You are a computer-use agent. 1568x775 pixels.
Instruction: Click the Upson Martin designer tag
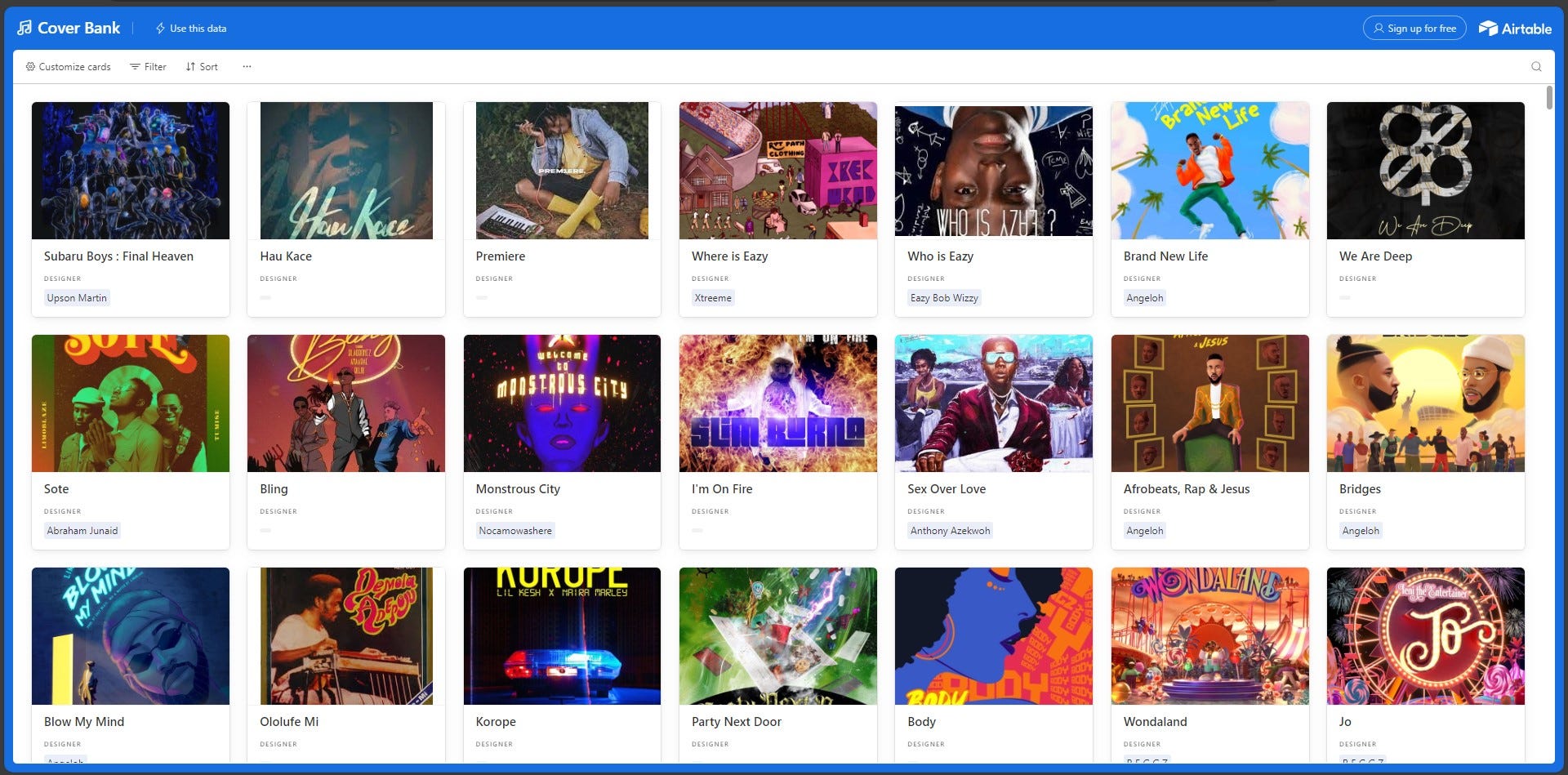77,298
